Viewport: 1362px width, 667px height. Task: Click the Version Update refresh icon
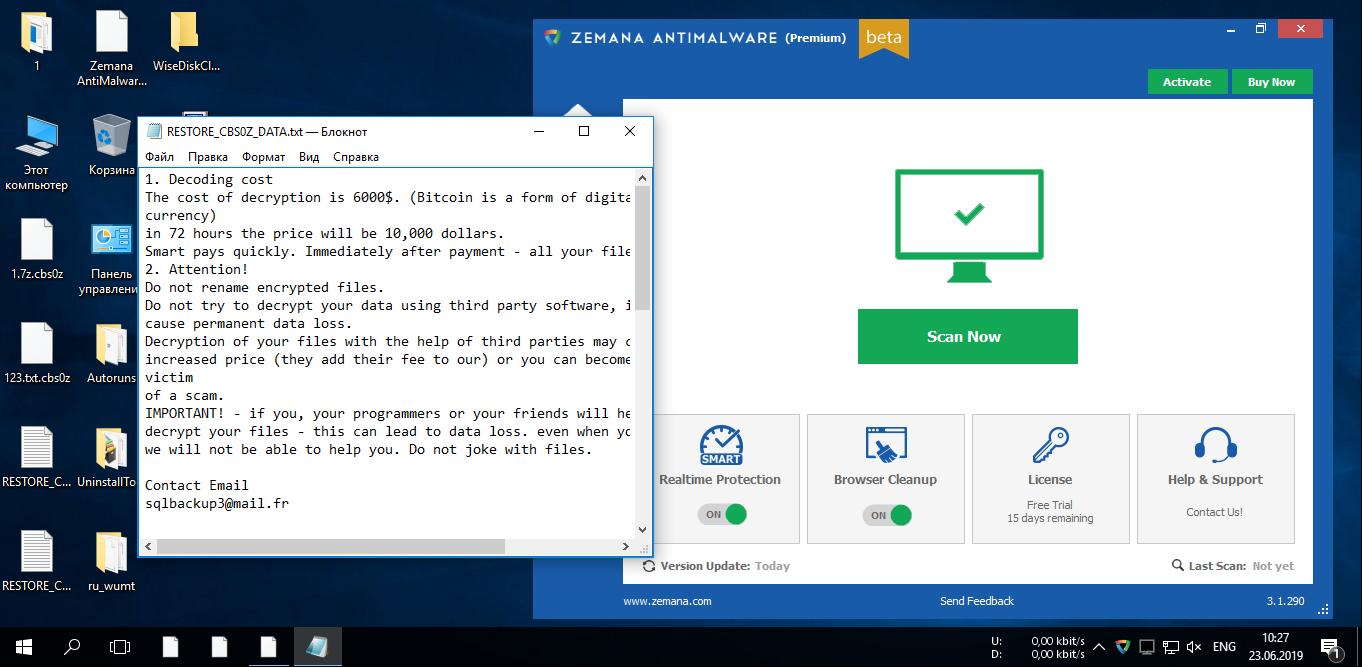[649, 566]
